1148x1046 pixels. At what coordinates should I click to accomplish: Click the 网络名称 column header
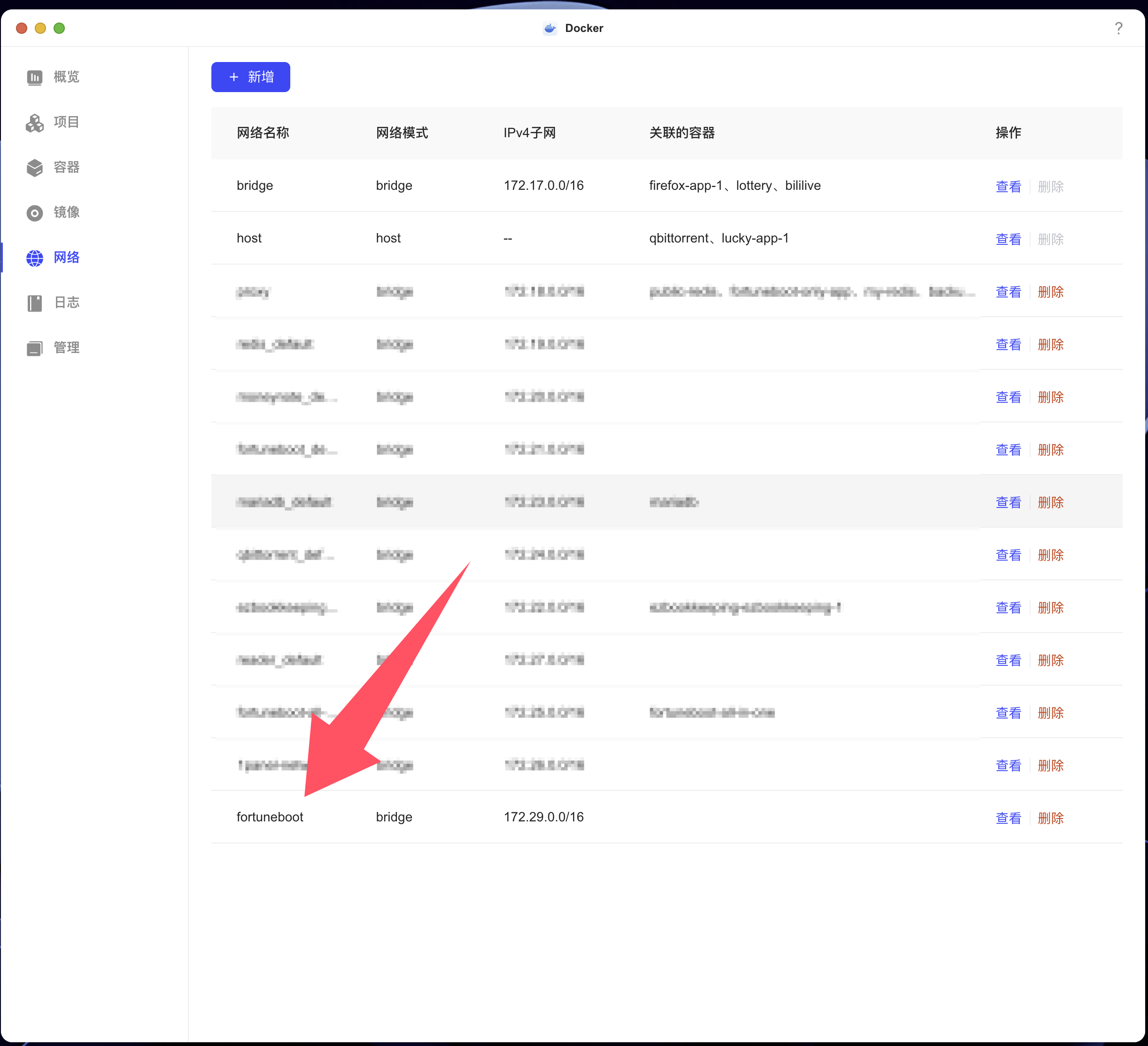(x=263, y=133)
